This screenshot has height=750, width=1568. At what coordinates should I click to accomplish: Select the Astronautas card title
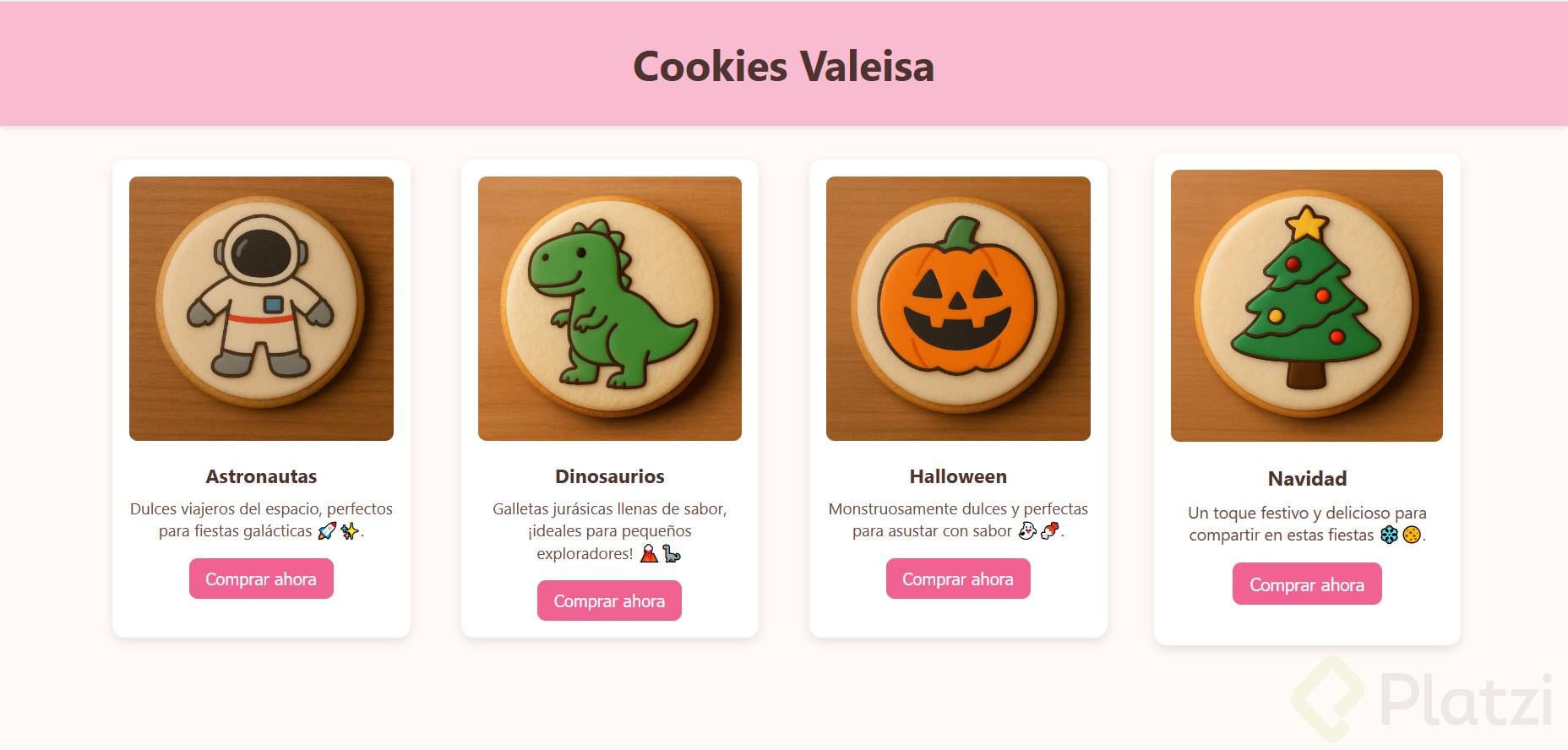tap(261, 476)
